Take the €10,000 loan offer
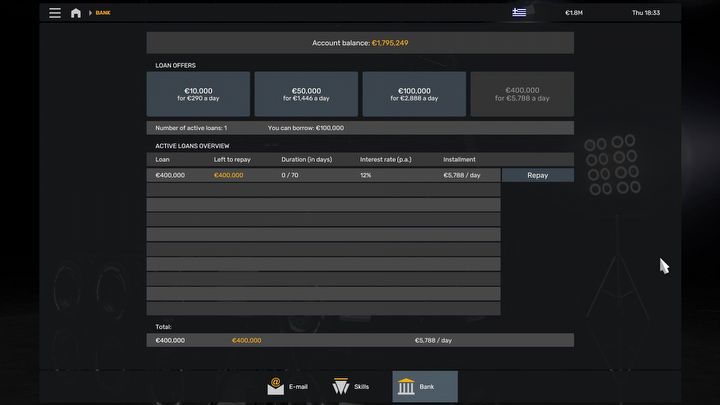720x405 pixels. [198, 94]
